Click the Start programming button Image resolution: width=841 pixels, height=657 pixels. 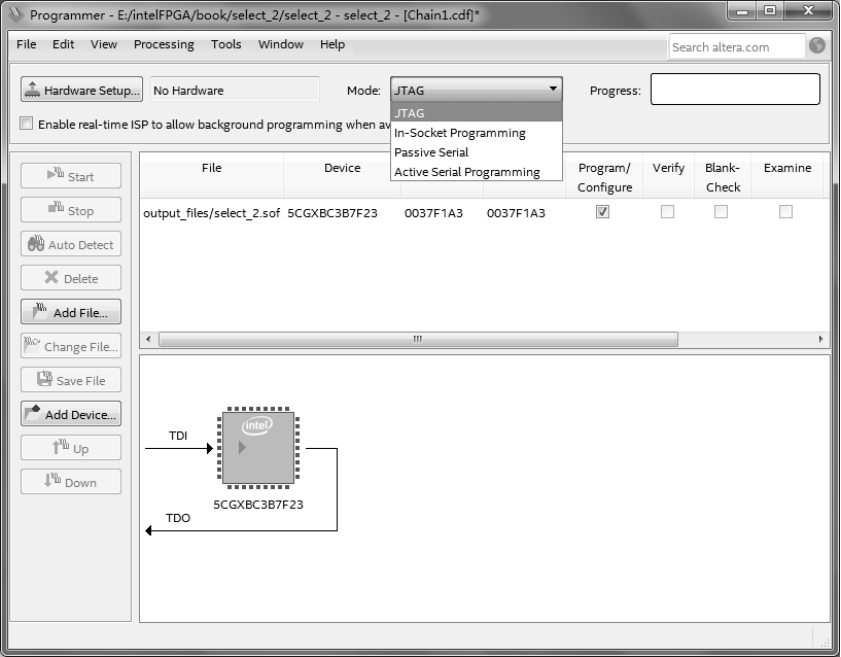[71, 176]
